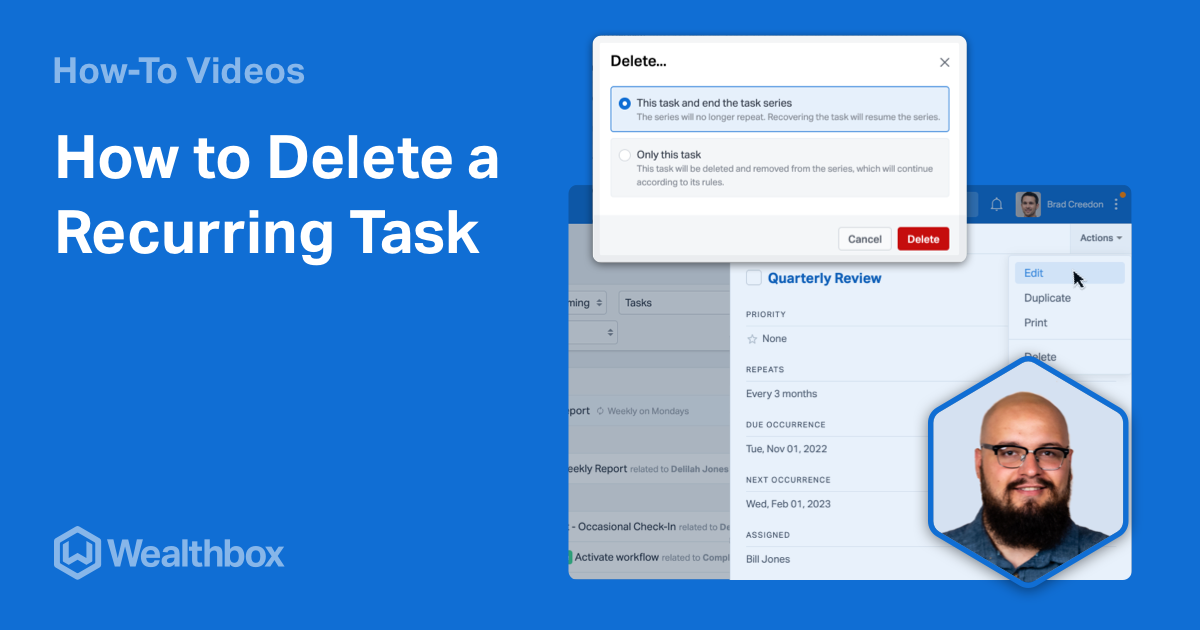1200x630 pixels.
Task: Choose Delete from the Actions menu
Action: [1040, 357]
